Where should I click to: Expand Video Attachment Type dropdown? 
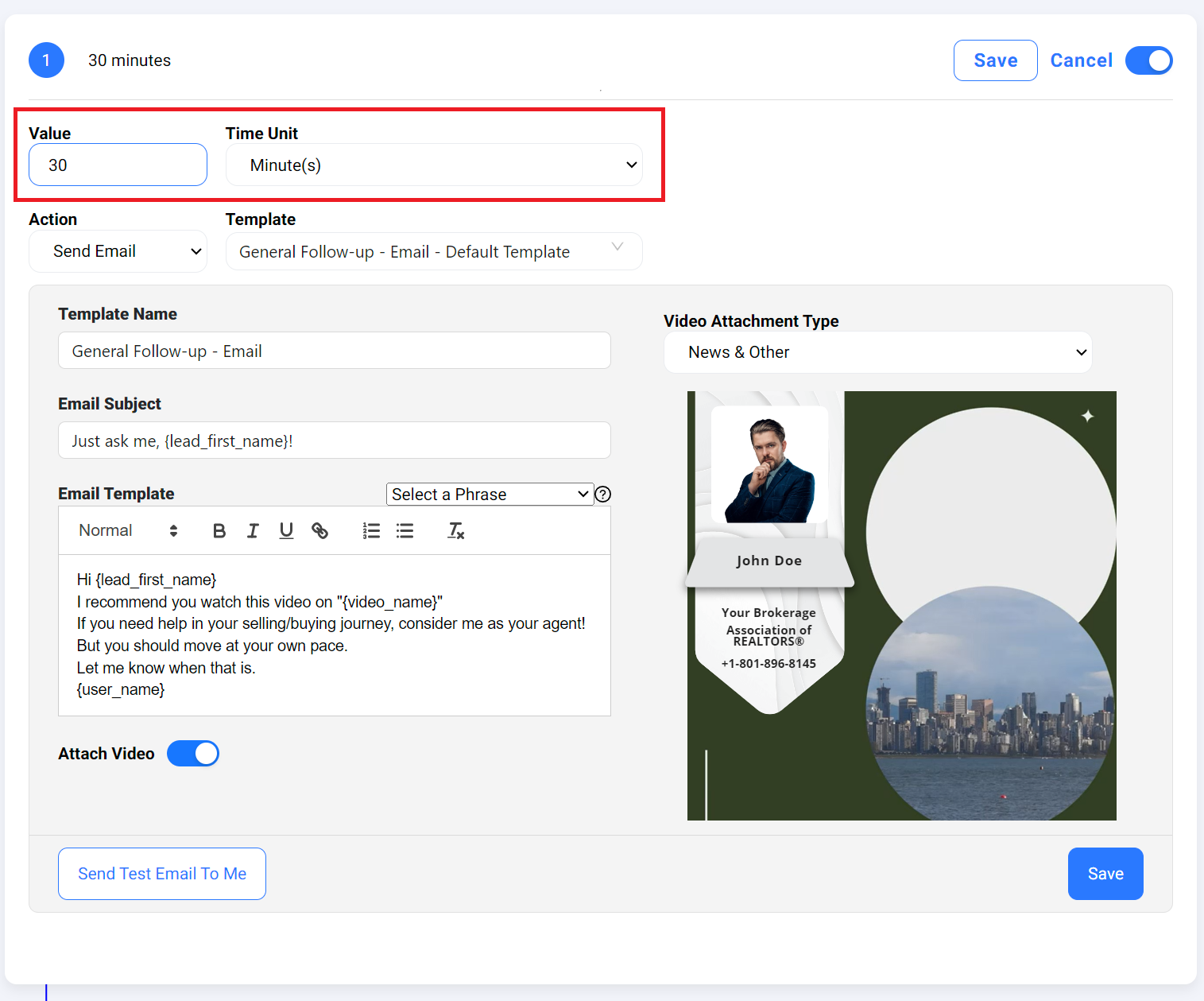877,352
